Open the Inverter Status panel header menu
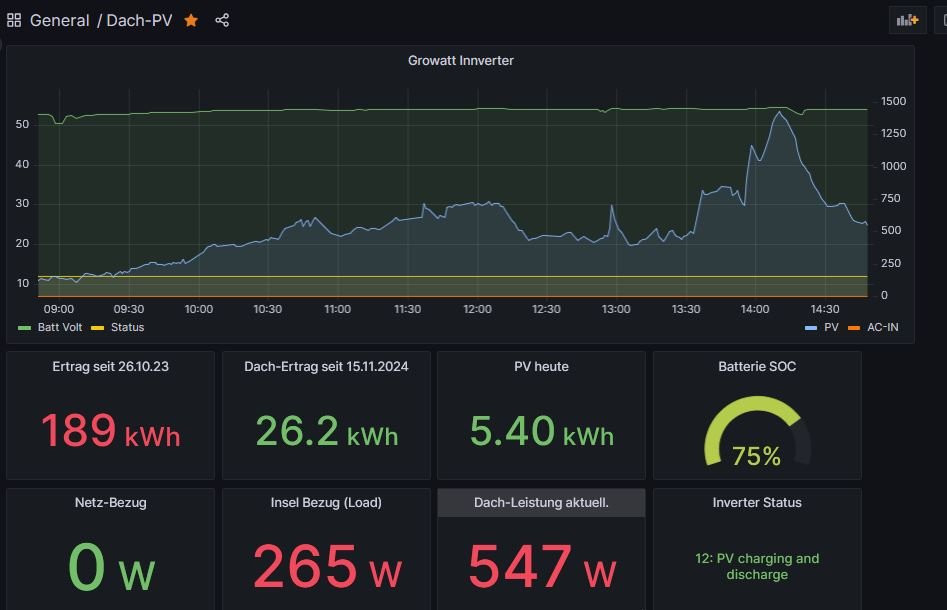This screenshot has width=947, height=610. click(x=757, y=503)
